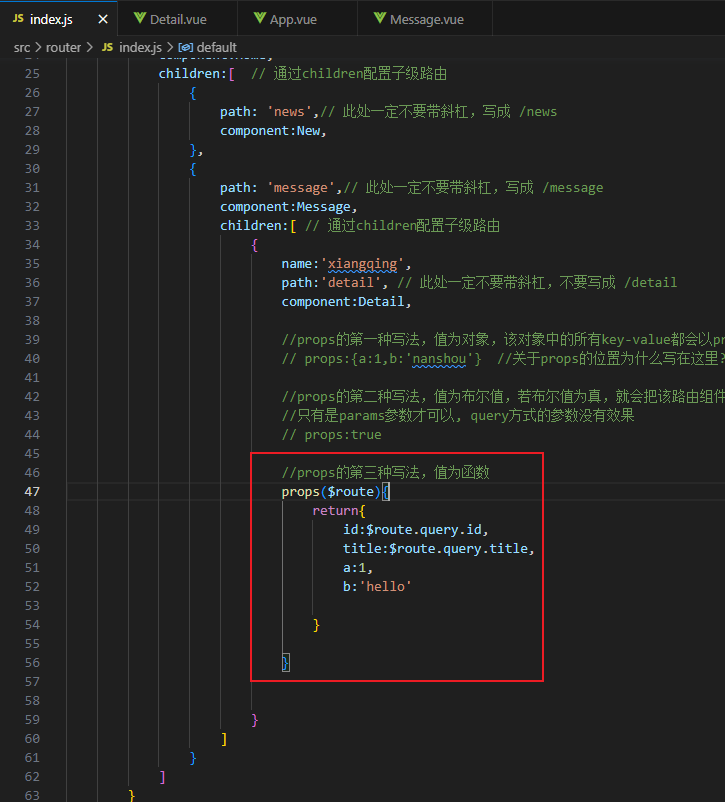The image size is (725, 802).
Task: Click line number 56
Action: (x=32, y=662)
